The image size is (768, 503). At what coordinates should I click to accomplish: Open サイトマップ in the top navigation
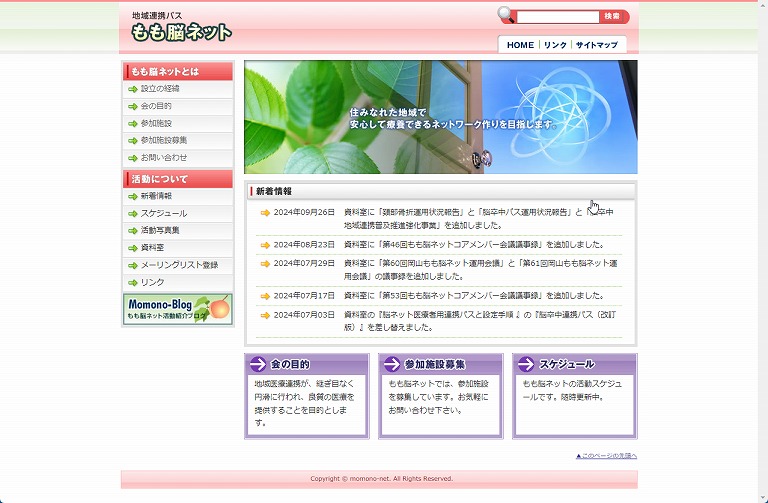597,45
